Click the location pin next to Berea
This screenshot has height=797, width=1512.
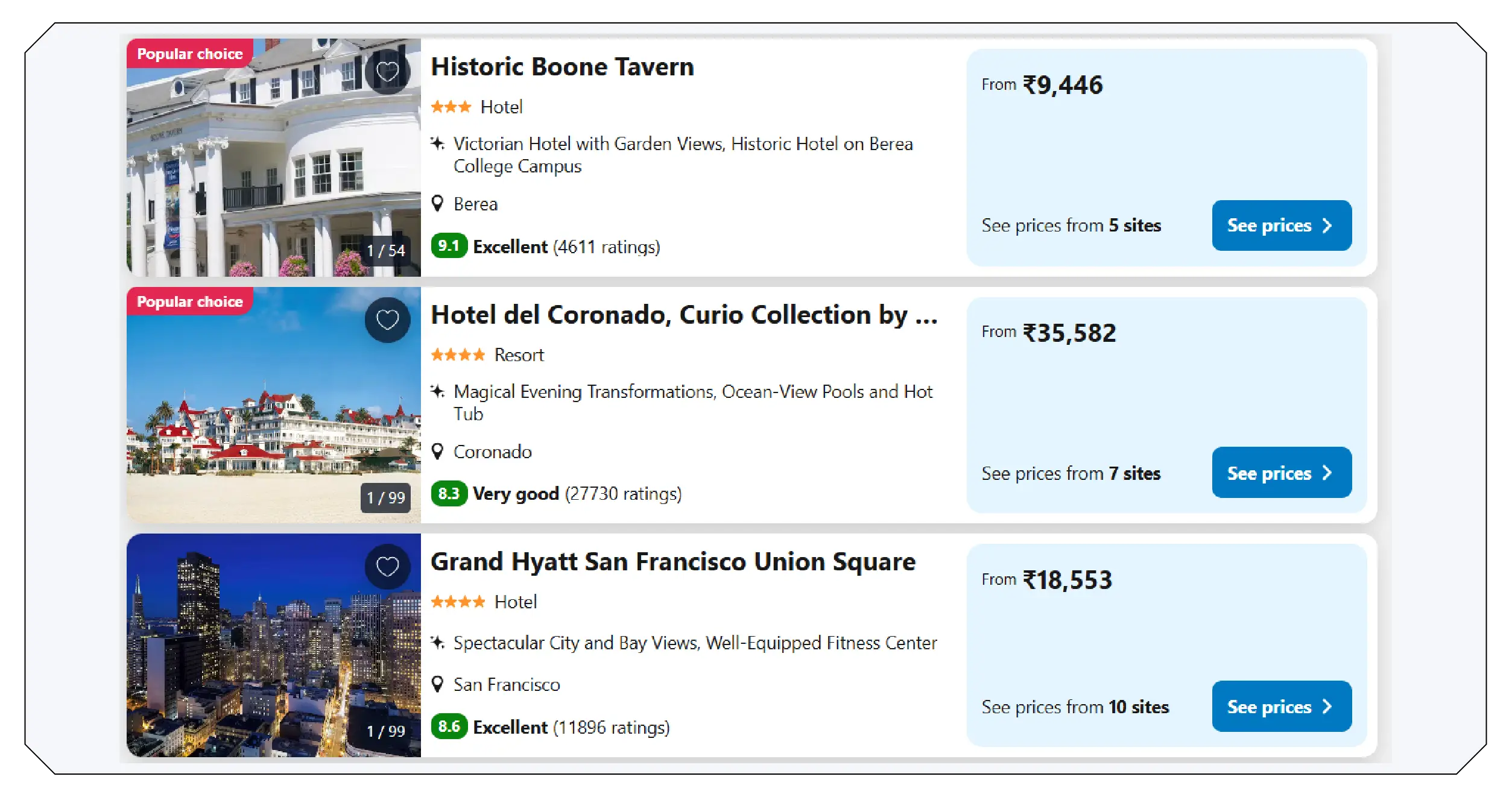pyautogui.click(x=437, y=204)
